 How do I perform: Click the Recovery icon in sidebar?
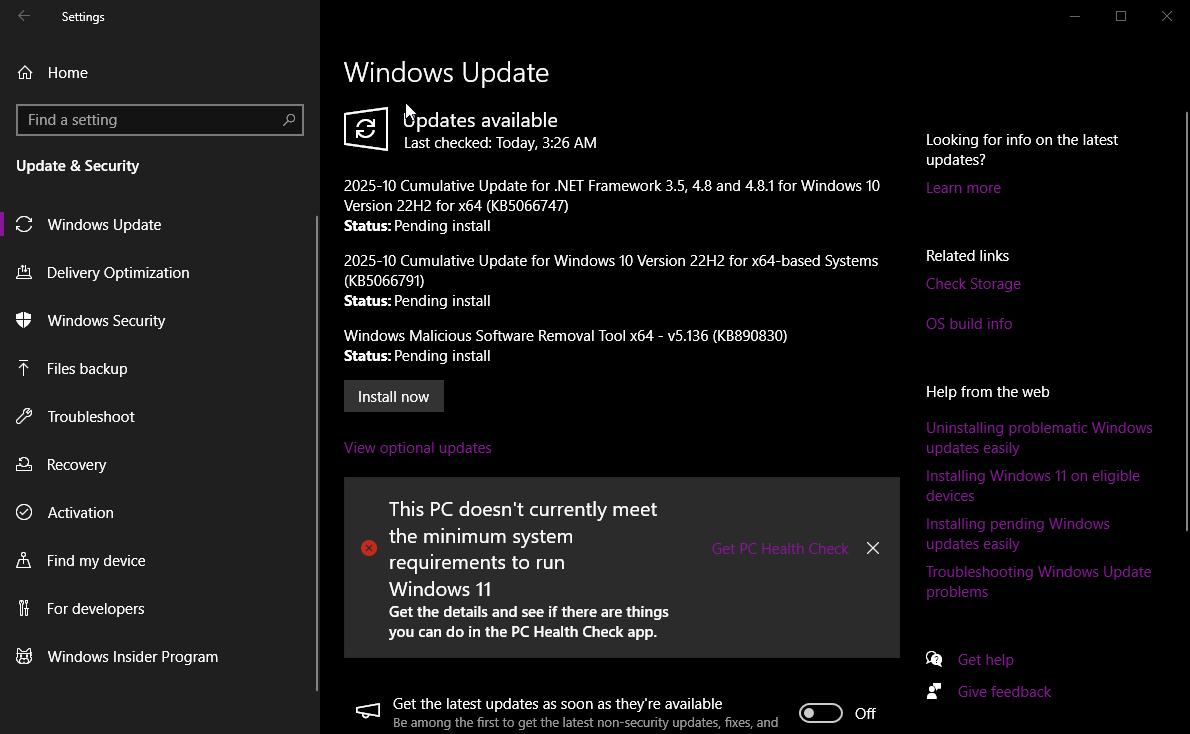coord(25,465)
